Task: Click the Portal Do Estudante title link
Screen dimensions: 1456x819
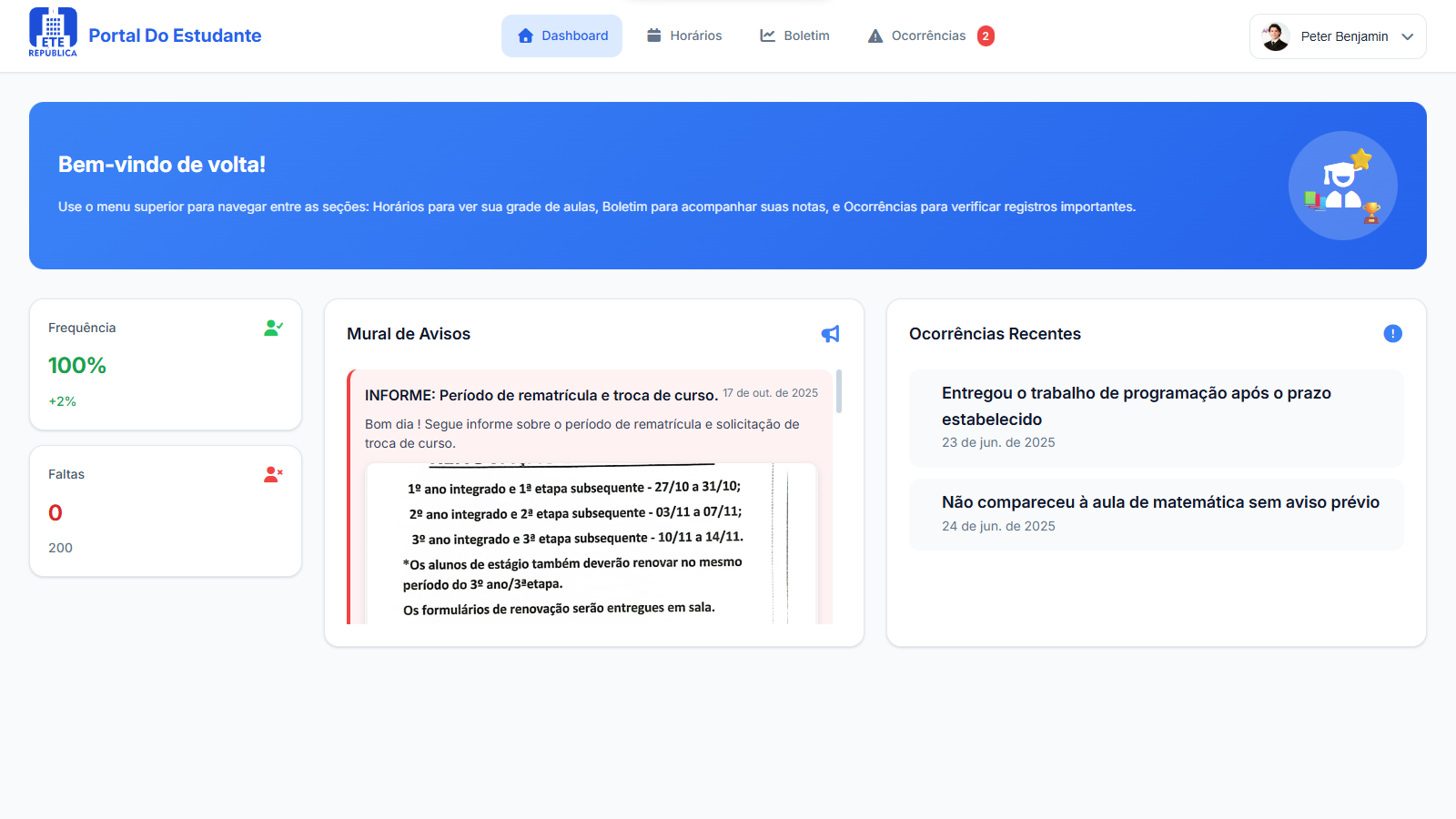Action: [x=175, y=35]
